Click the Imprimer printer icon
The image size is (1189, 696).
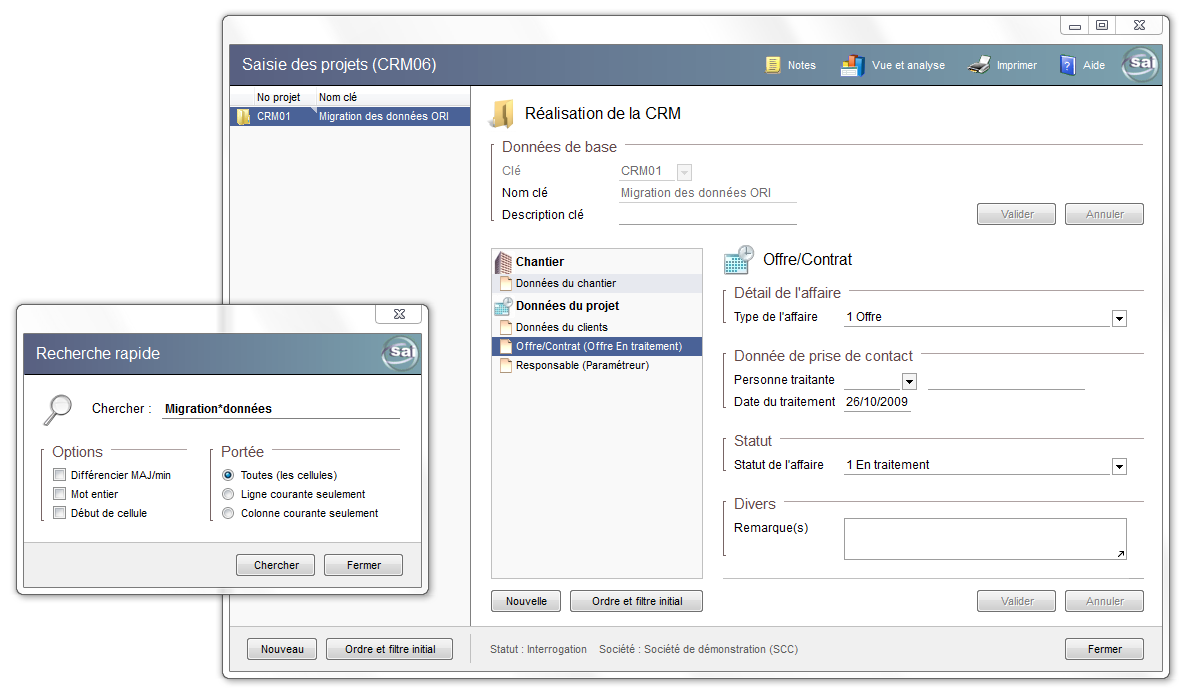click(978, 66)
